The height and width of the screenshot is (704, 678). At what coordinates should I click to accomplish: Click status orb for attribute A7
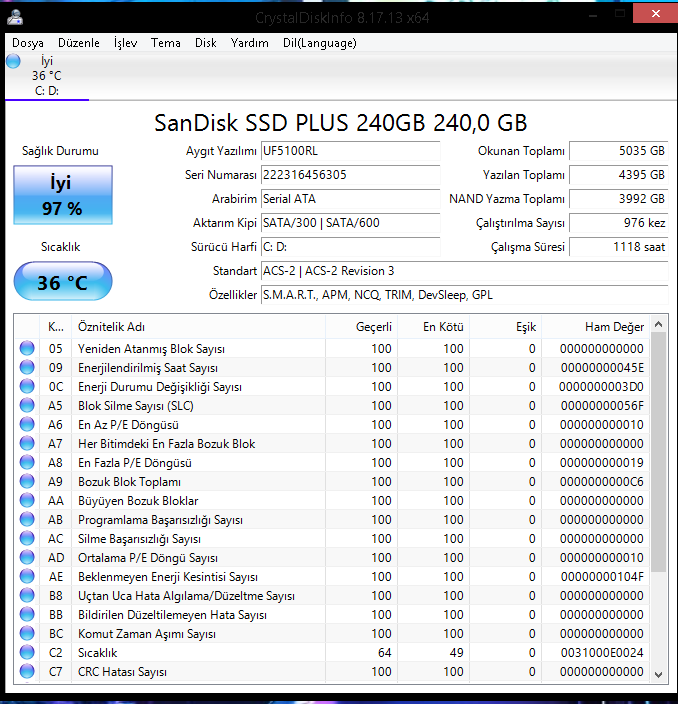click(x=27, y=443)
